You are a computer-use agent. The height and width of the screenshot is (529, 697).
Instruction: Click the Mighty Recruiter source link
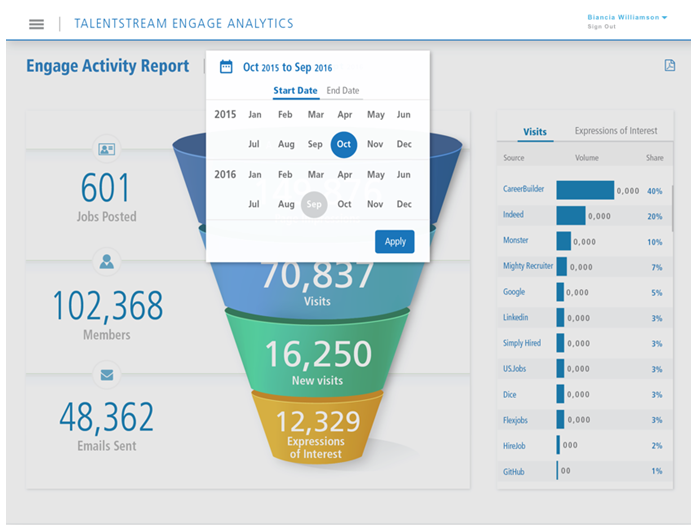point(528,266)
